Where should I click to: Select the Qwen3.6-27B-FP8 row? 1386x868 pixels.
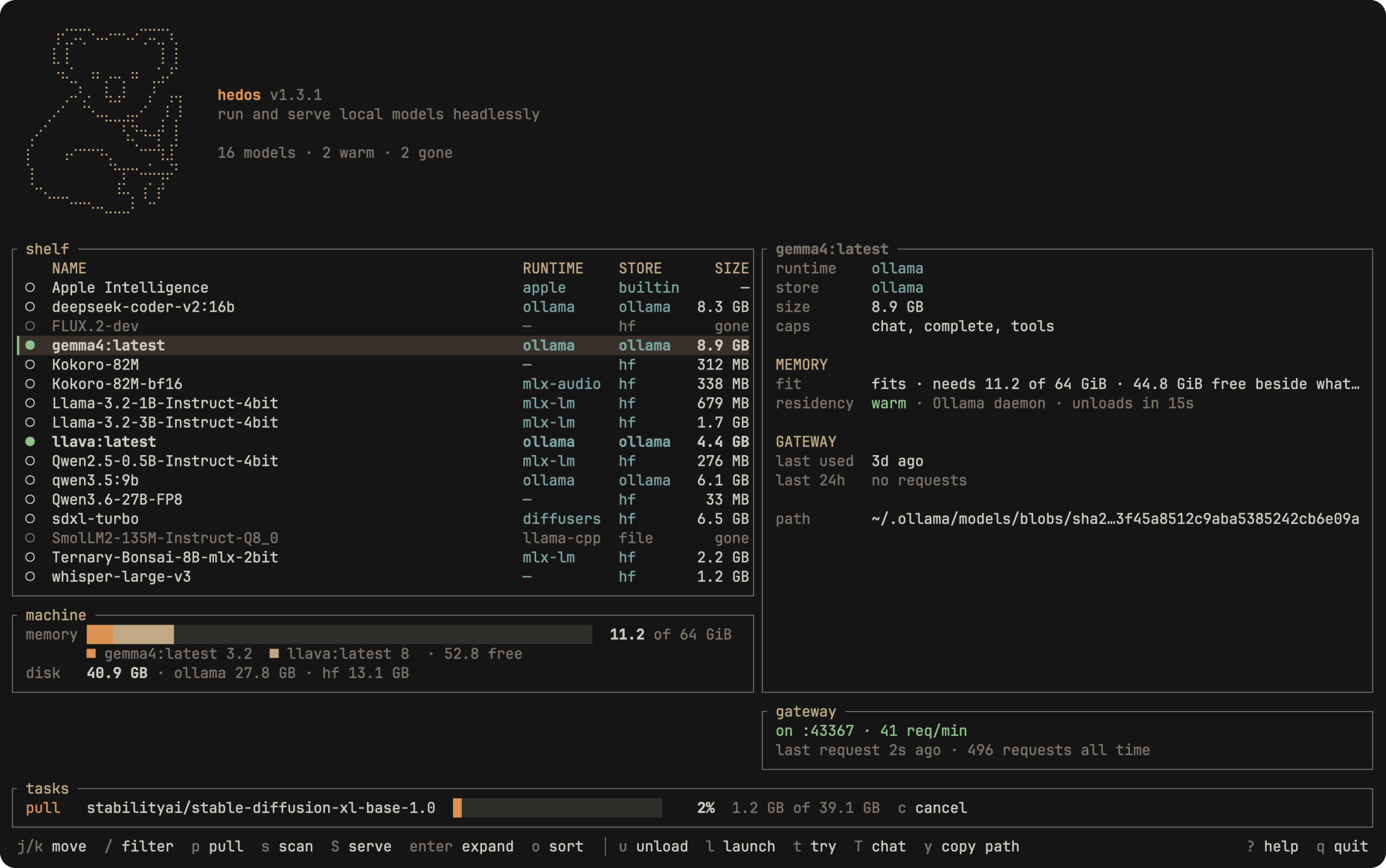click(x=383, y=499)
